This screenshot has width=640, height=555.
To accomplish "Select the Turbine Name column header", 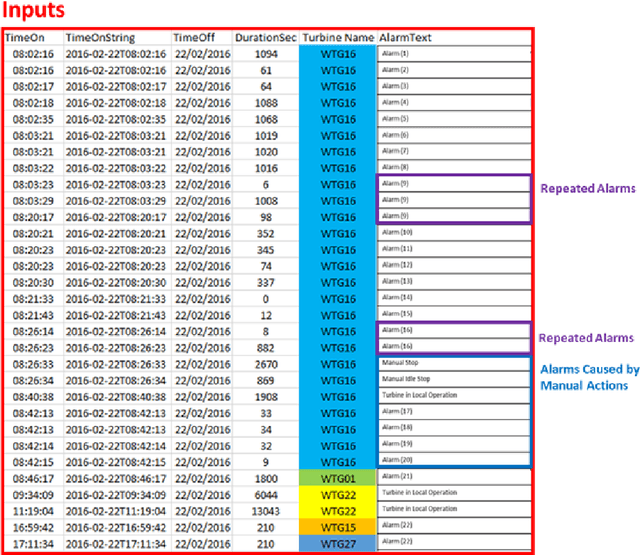I will pyautogui.click(x=338, y=38).
